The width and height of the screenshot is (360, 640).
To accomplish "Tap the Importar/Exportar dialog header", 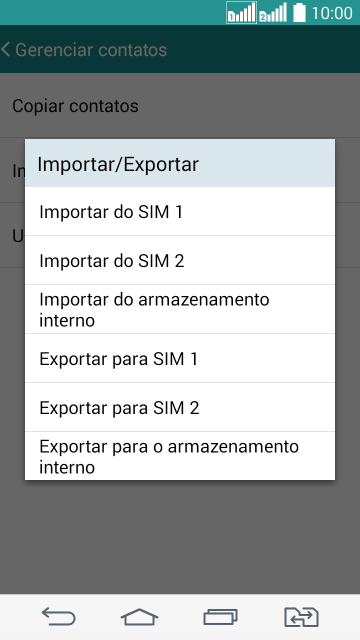I will click(x=180, y=163).
